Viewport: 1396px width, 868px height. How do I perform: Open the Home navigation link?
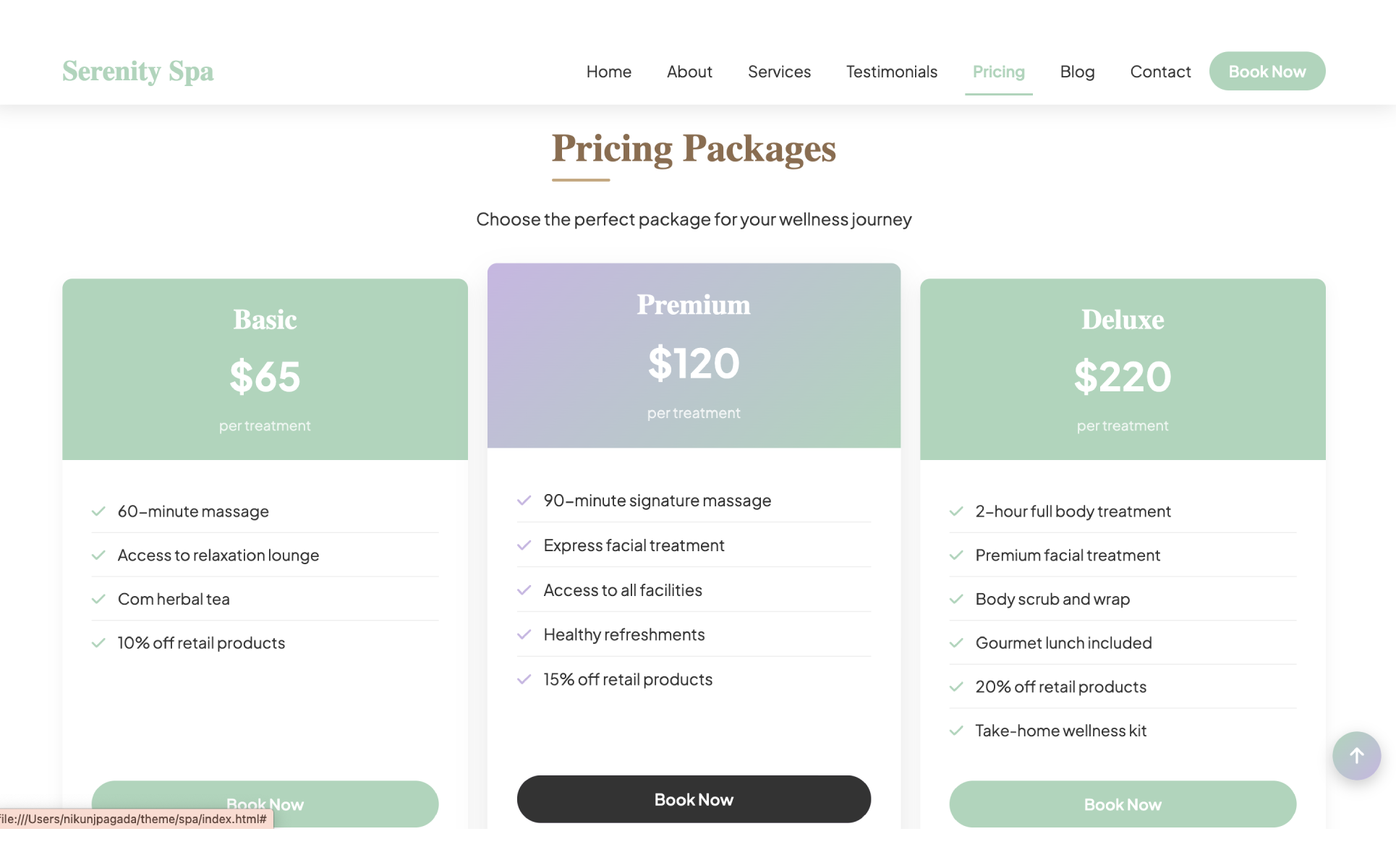(608, 72)
